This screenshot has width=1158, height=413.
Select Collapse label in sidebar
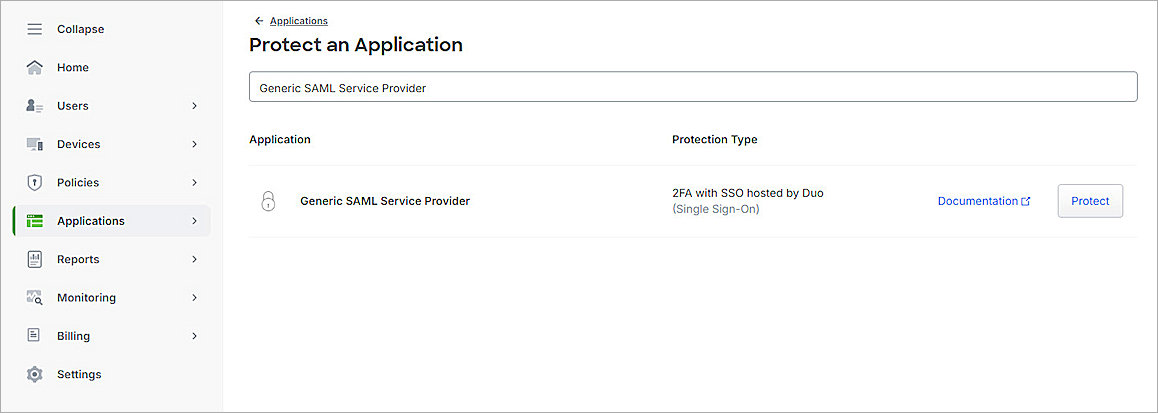point(80,30)
